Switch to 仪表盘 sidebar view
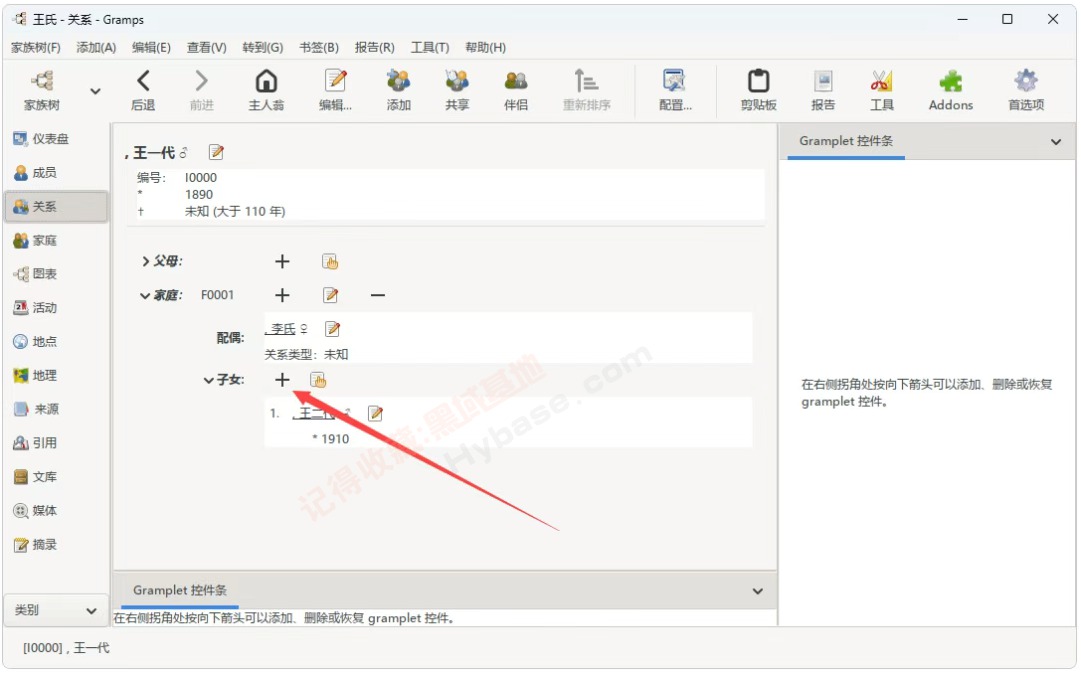This screenshot has height=673, width=1081. pos(56,139)
